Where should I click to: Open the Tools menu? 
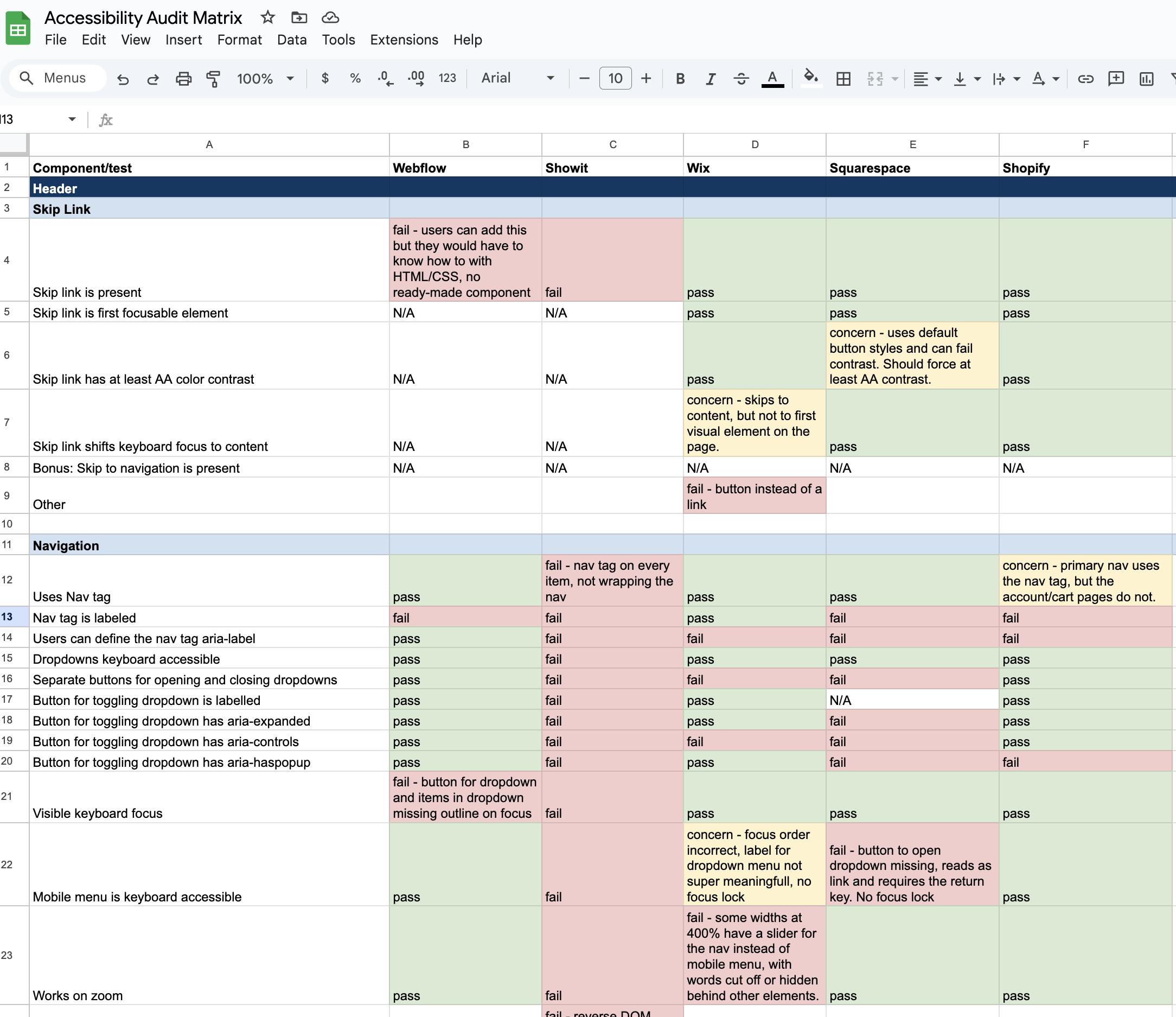coord(338,40)
